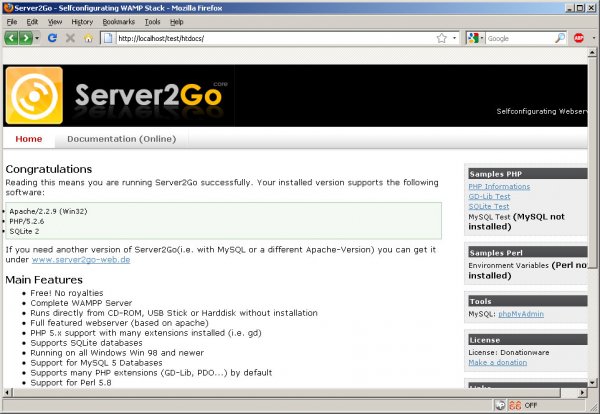This screenshot has width=600, height=414.
Task: Open the Help menu
Action: coord(177,22)
